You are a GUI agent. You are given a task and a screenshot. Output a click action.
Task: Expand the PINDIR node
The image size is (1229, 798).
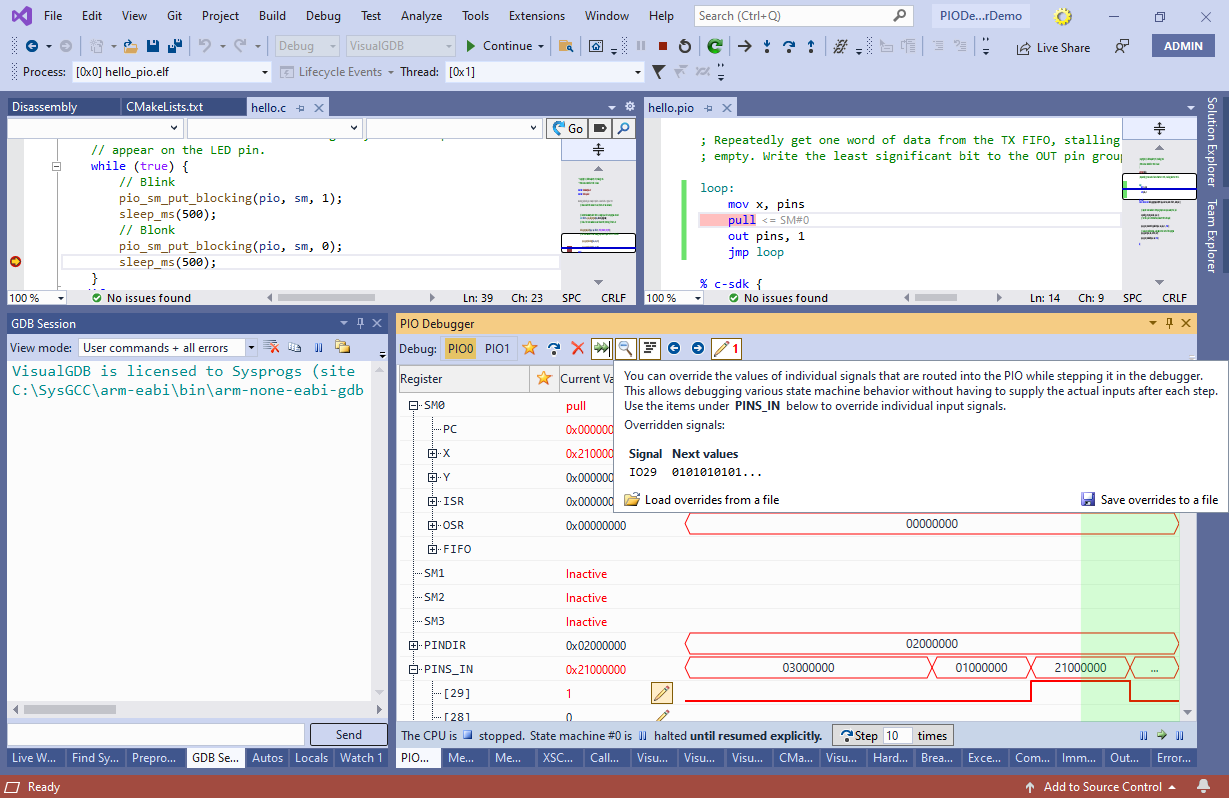click(x=414, y=645)
